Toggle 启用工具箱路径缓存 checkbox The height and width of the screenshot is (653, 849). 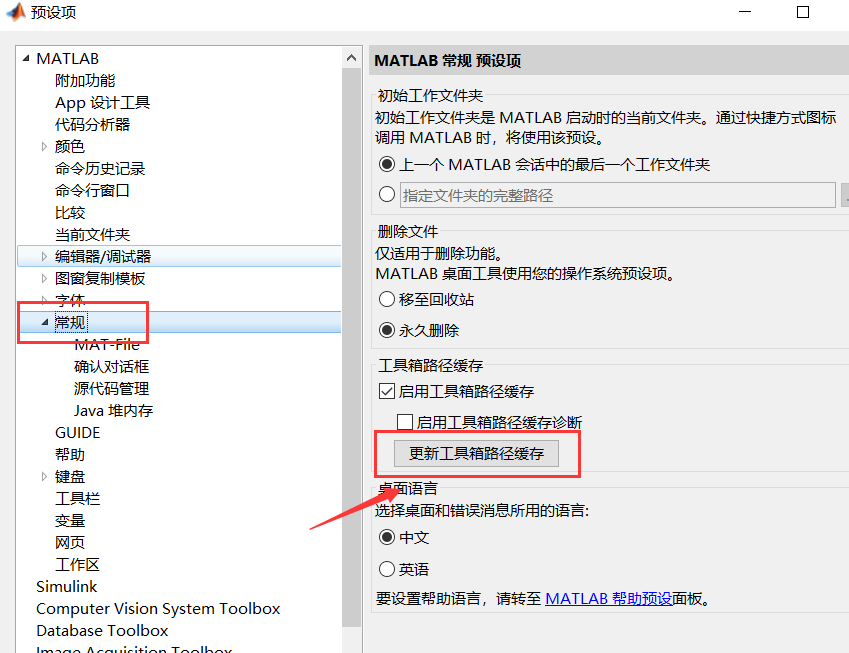click(x=387, y=391)
